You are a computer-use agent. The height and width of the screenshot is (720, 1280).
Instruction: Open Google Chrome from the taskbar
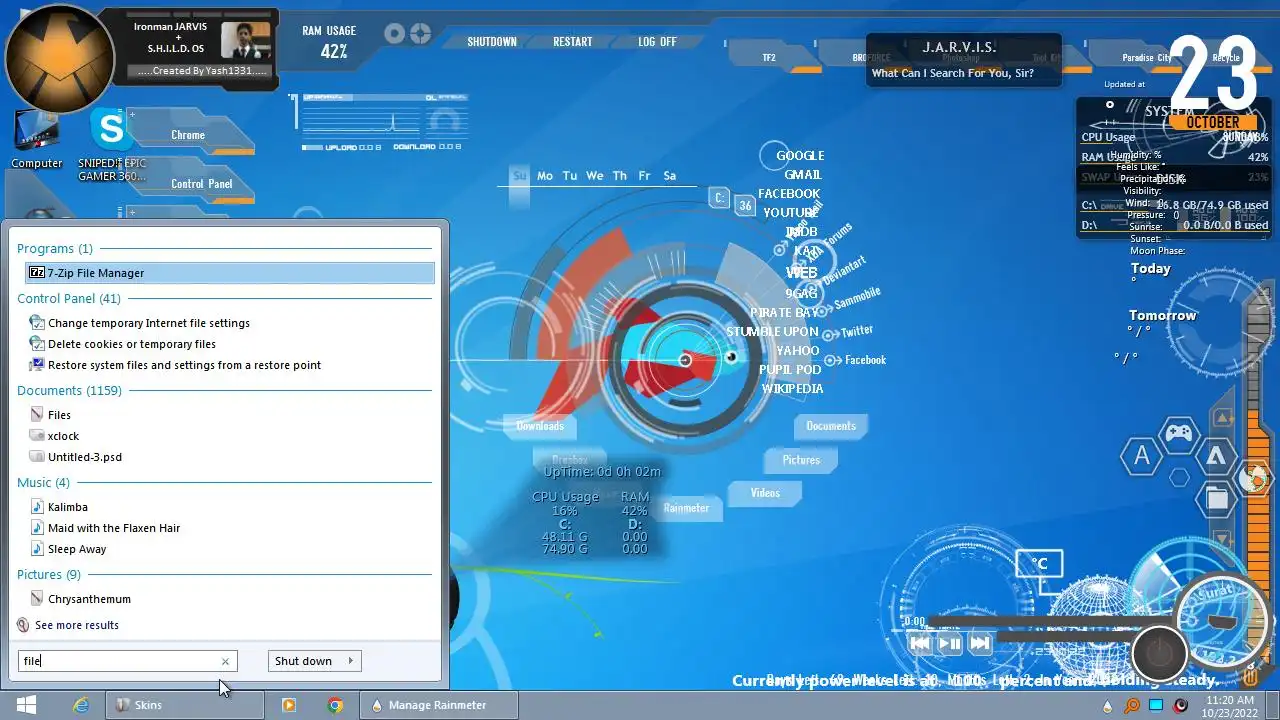[335, 705]
